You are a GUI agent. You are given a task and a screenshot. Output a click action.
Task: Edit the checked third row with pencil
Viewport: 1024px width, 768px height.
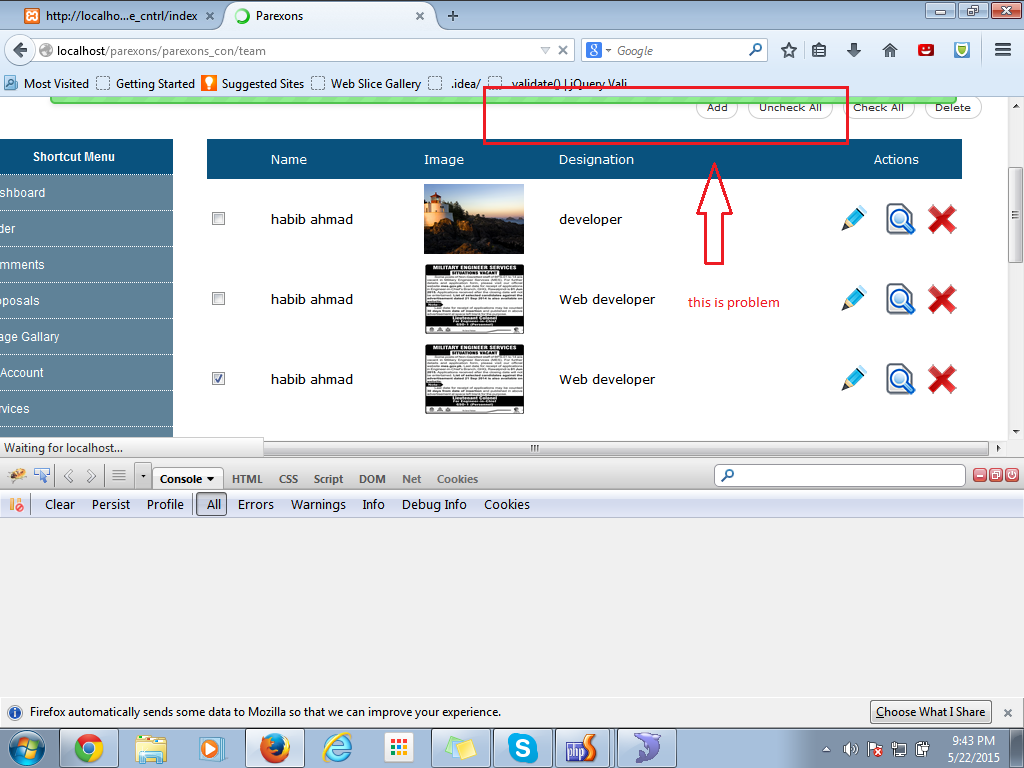(854, 379)
